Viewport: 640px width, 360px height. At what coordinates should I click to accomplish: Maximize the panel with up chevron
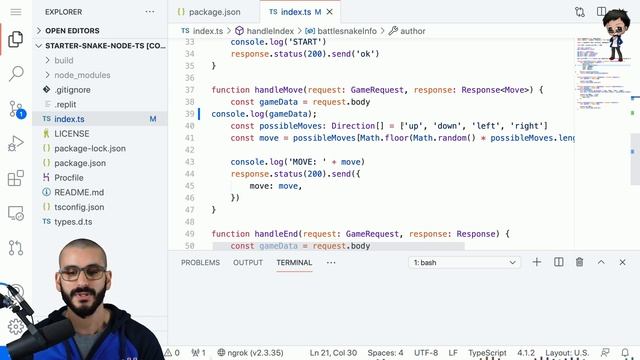pos(601,262)
